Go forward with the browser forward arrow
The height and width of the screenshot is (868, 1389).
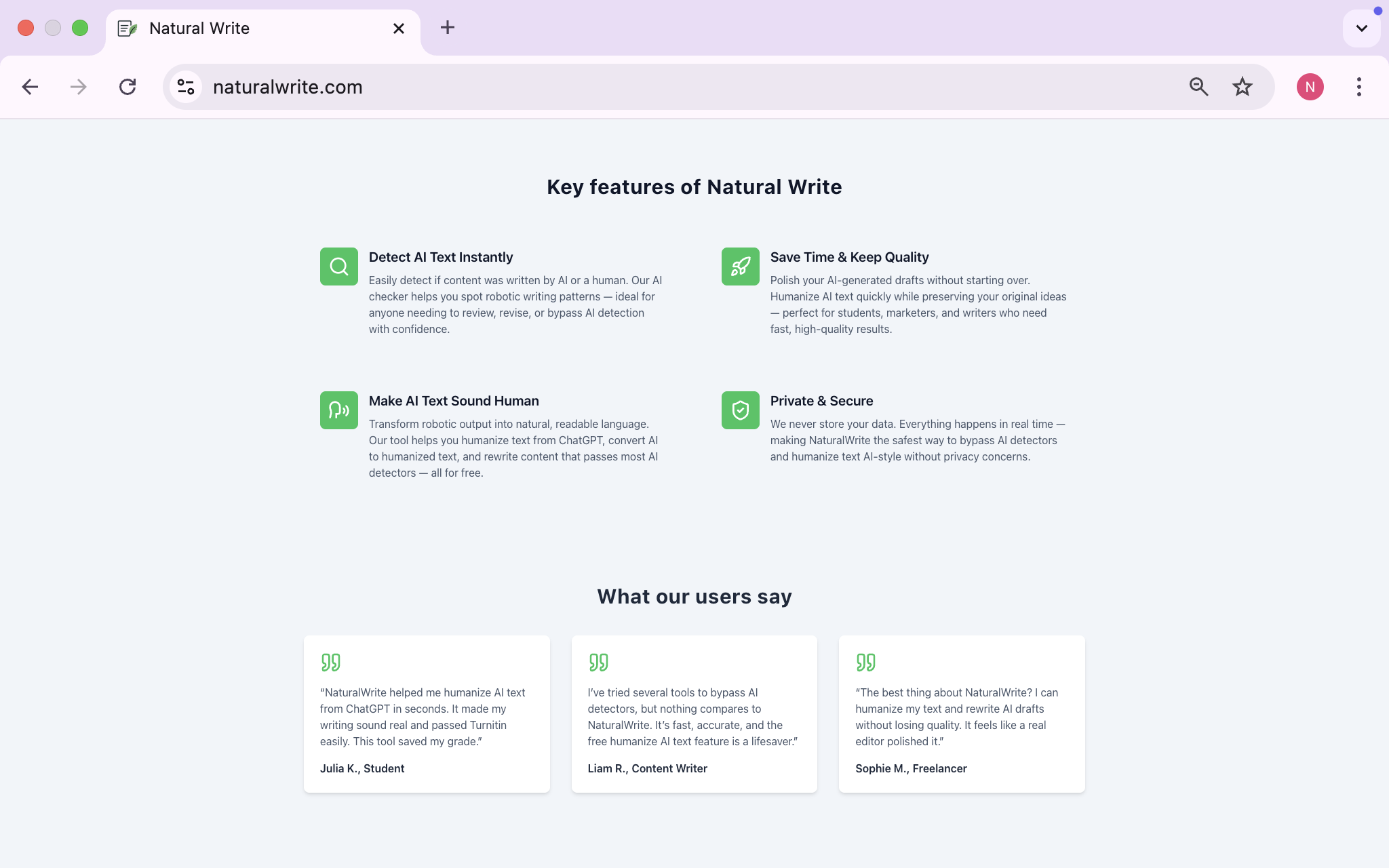pyautogui.click(x=79, y=87)
